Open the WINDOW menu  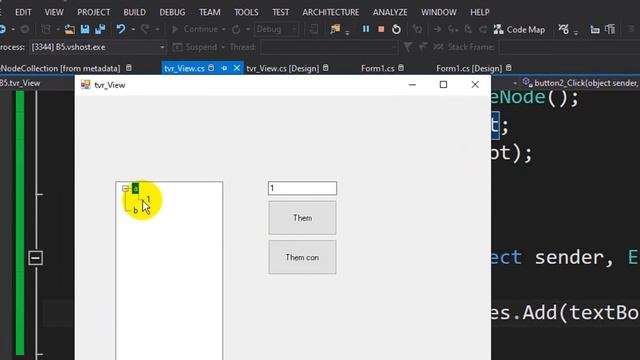pos(439,12)
